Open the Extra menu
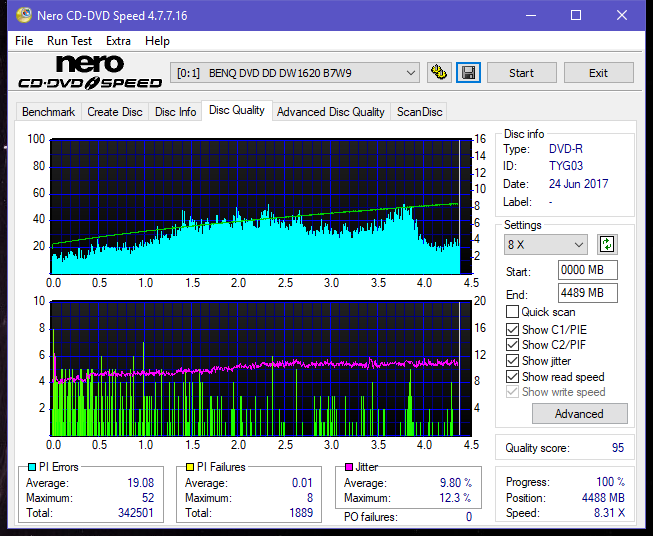Viewport: 653px width, 536px height. tap(118, 41)
